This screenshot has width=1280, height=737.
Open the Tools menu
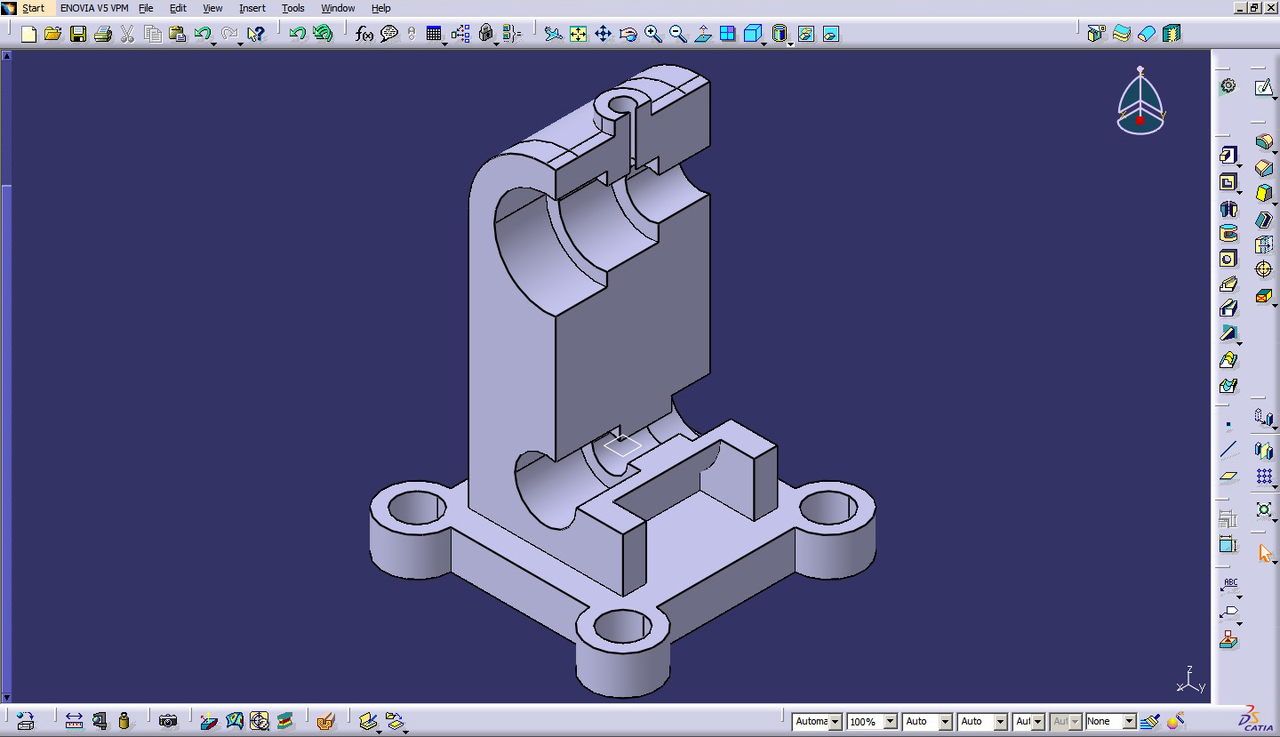[x=293, y=8]
